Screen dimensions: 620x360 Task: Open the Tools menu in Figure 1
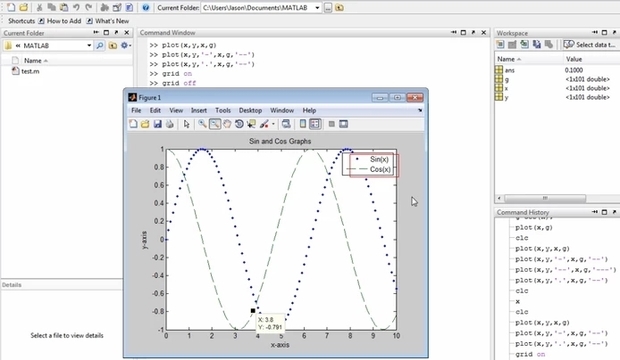pos(223,110)
